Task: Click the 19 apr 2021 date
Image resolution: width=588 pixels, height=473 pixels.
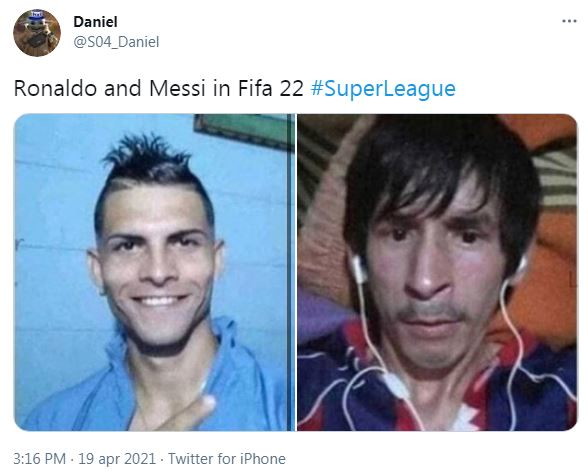Action: (117, 459)
